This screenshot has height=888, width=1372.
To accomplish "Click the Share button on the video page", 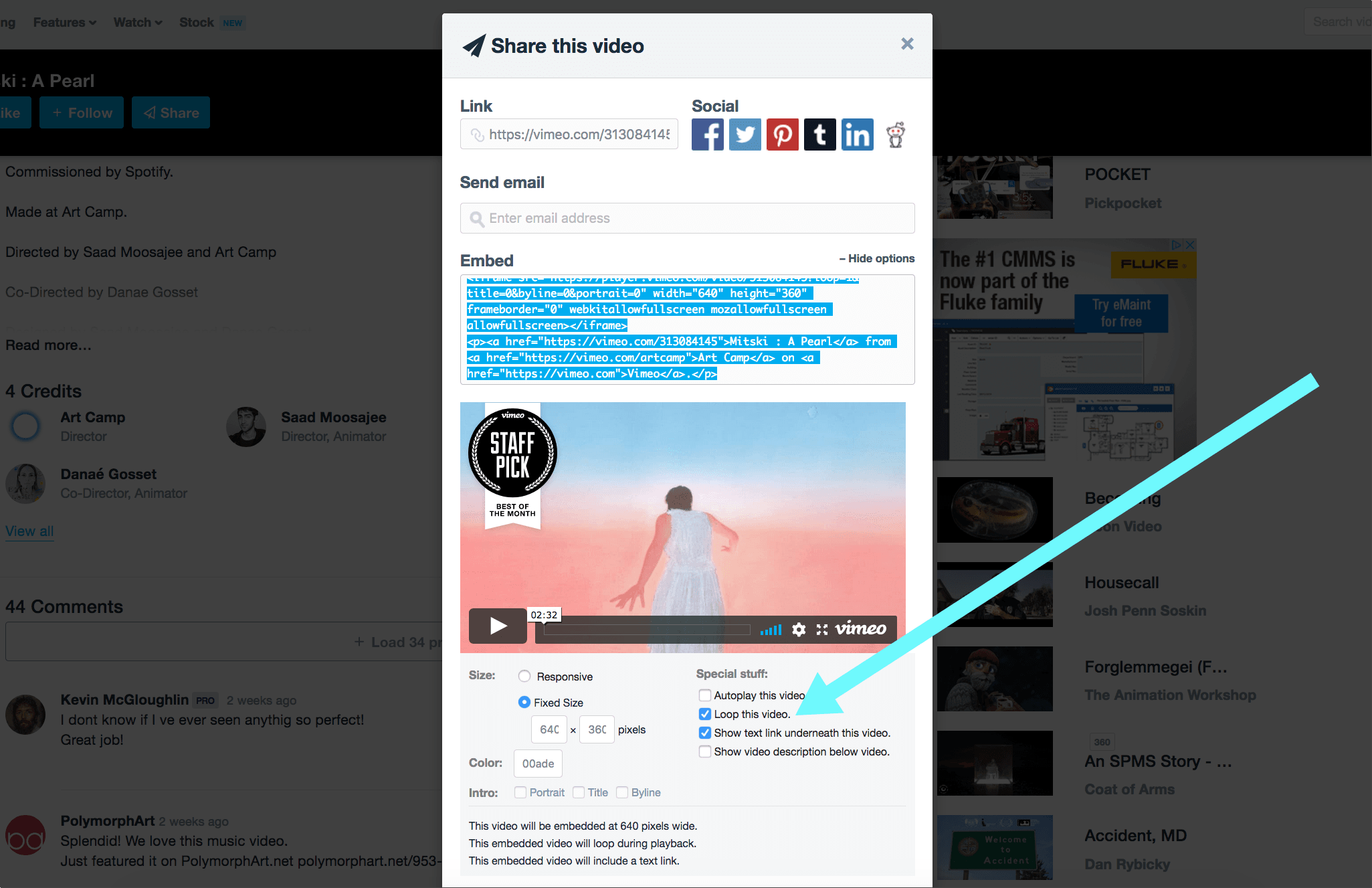I will pyautogui.click(x=171, y=112).
